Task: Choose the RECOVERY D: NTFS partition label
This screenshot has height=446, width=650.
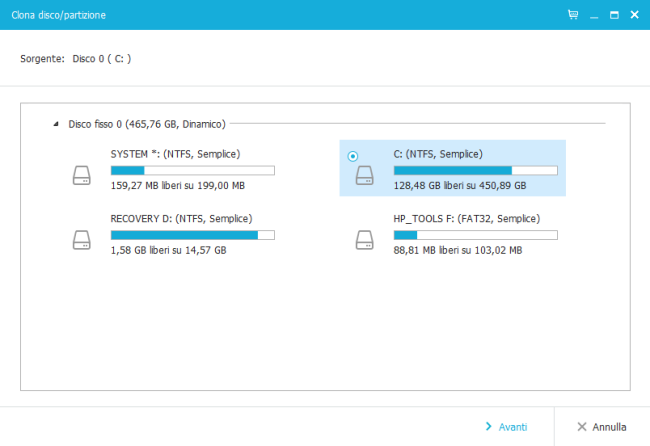Action: pyautogui.click(x=180, y=218)
